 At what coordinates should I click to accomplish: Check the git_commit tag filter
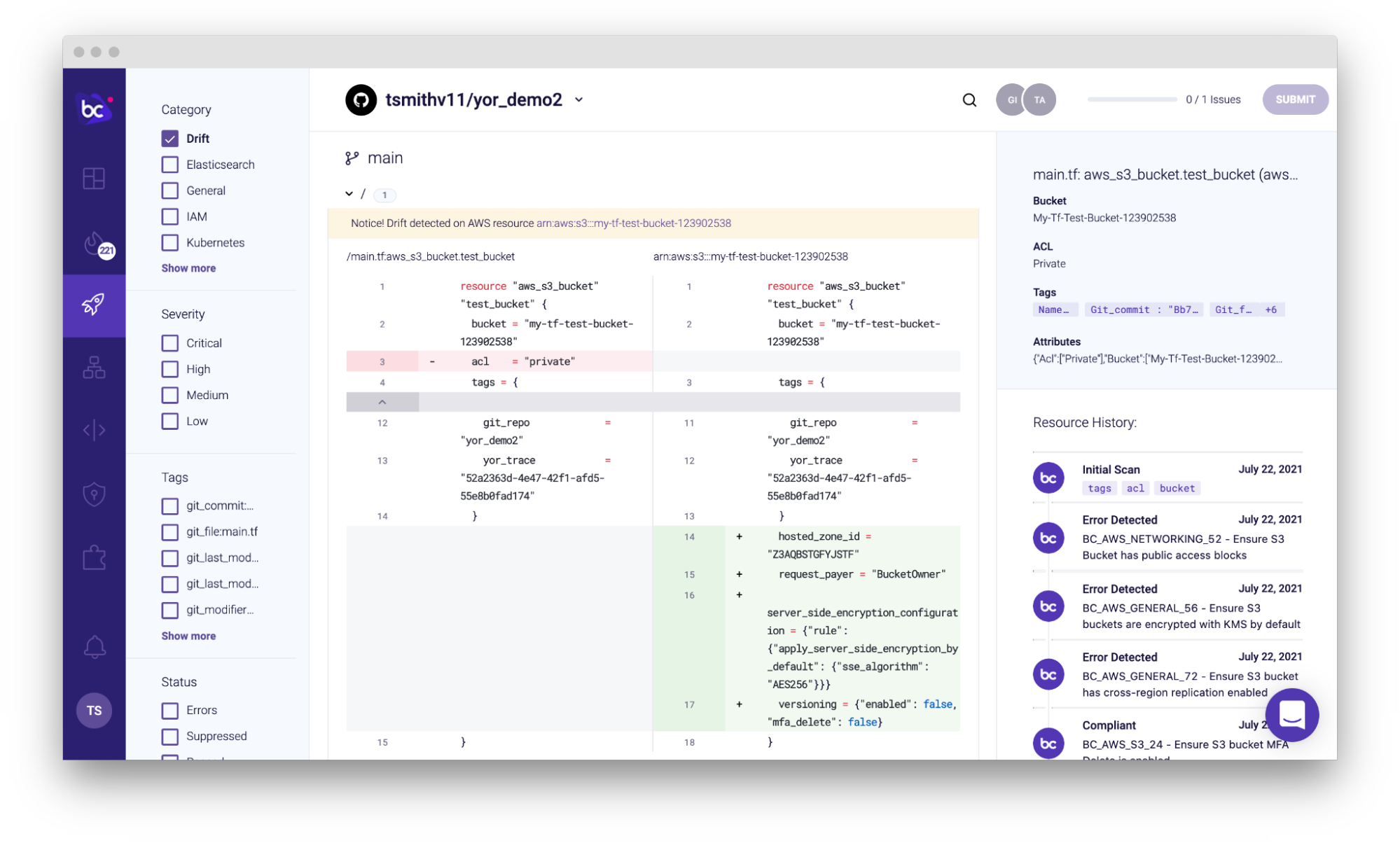pos(169,506)
